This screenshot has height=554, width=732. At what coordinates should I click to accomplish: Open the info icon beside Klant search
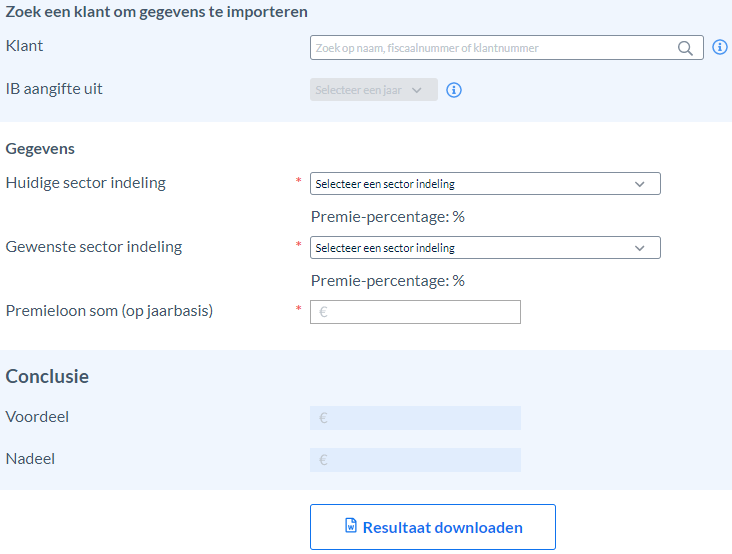pyautogui.click(x=719, y=47)
